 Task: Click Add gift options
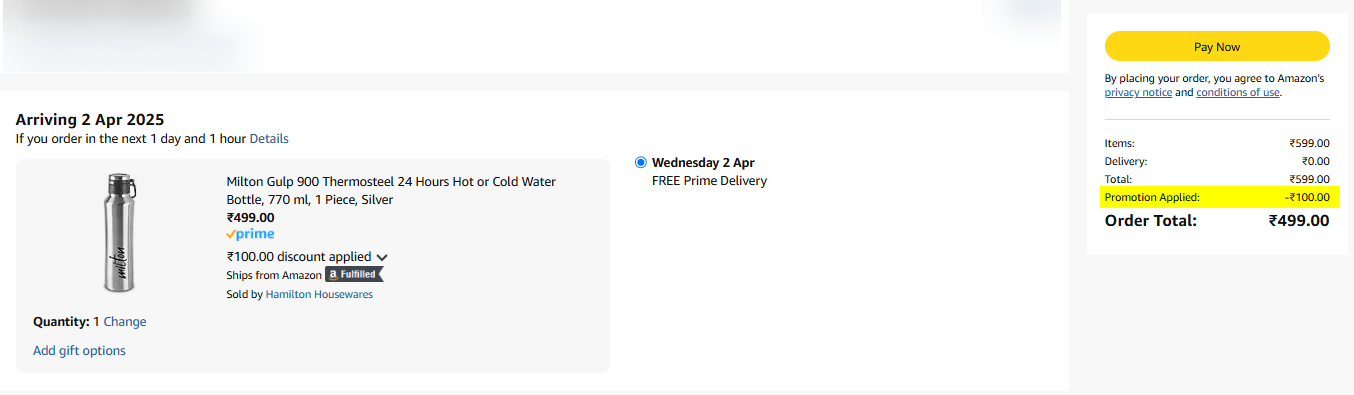pyautogui.click(x=79, y=351)
